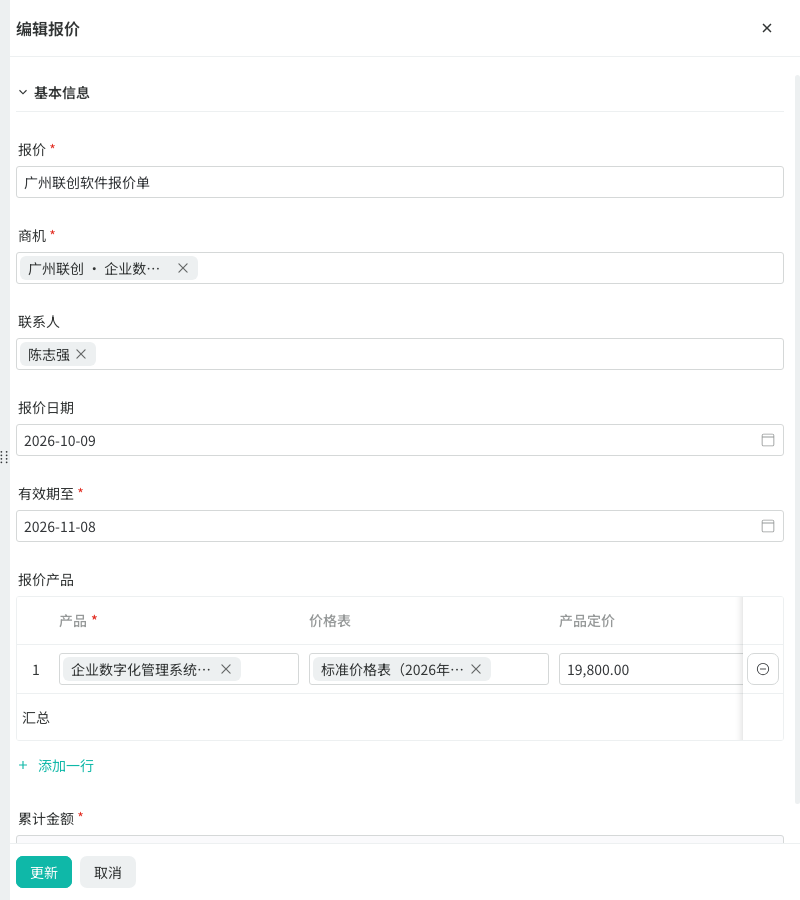Click the 陈志强 tag text
Image resolution: width=800 pixels, height=900 pixels.
click(x=49, y=355)
